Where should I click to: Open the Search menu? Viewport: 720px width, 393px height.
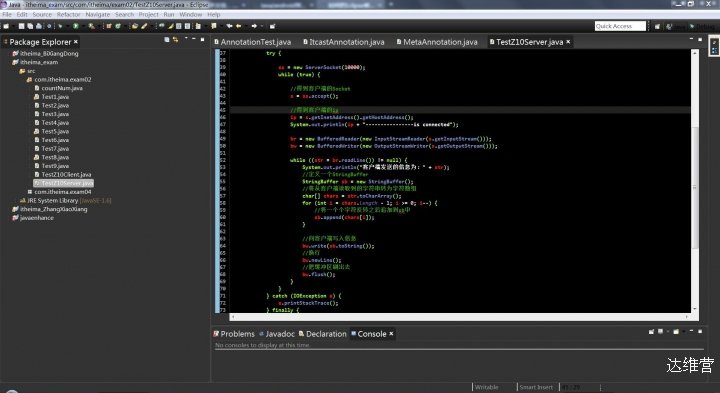click(x=124, y=15)
